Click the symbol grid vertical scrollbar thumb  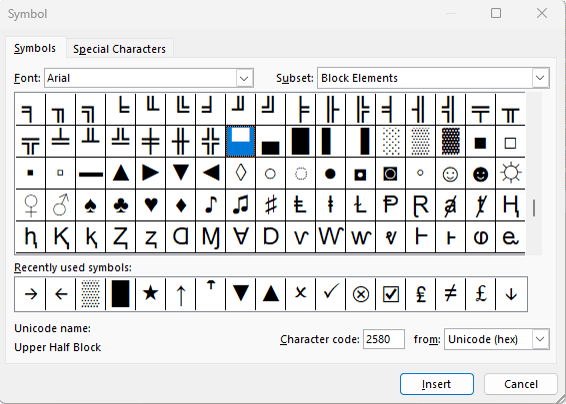pos(534,208)
